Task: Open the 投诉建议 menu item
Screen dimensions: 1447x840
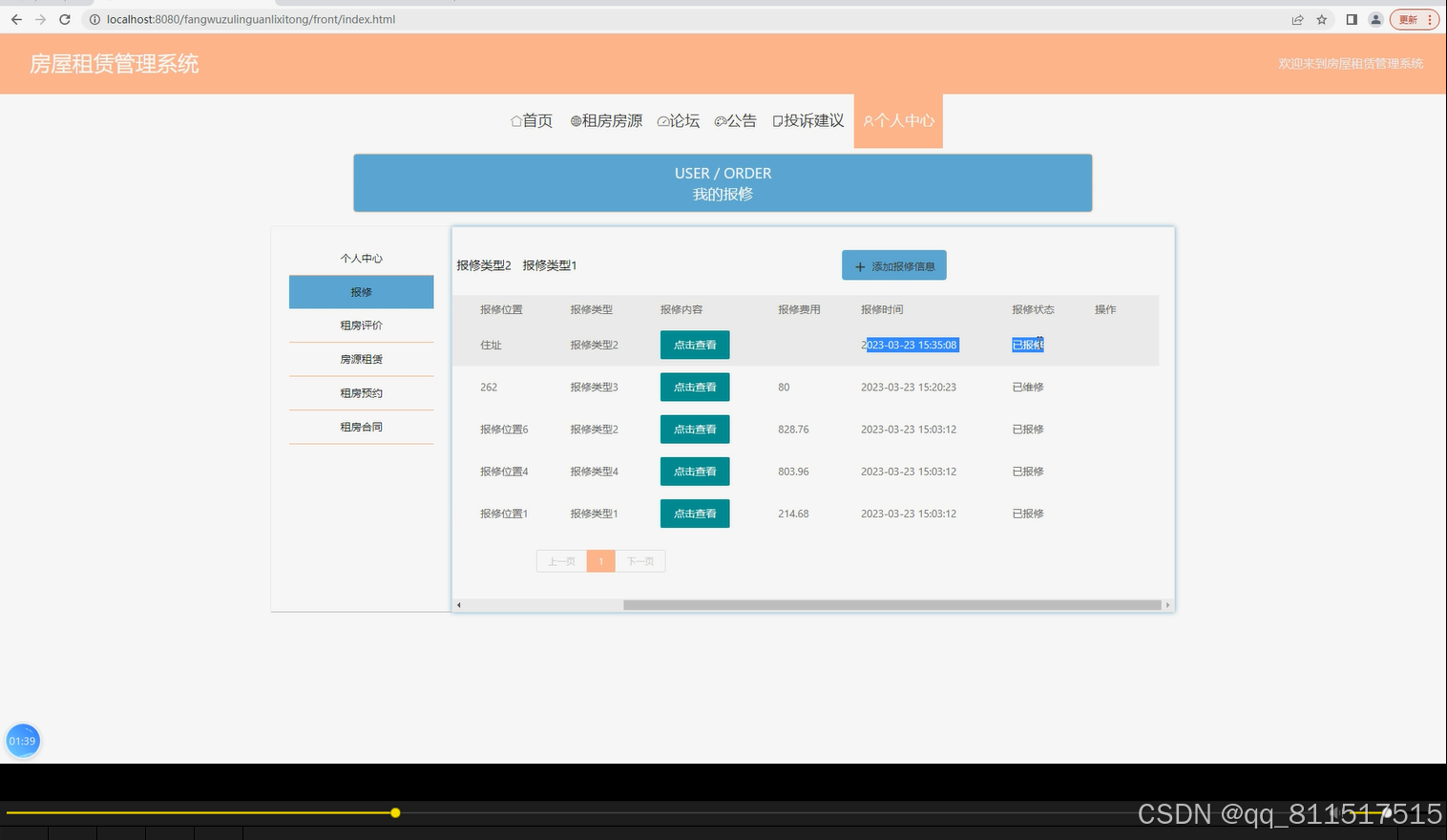Action: pyautogui.click(x=808, y=120)
